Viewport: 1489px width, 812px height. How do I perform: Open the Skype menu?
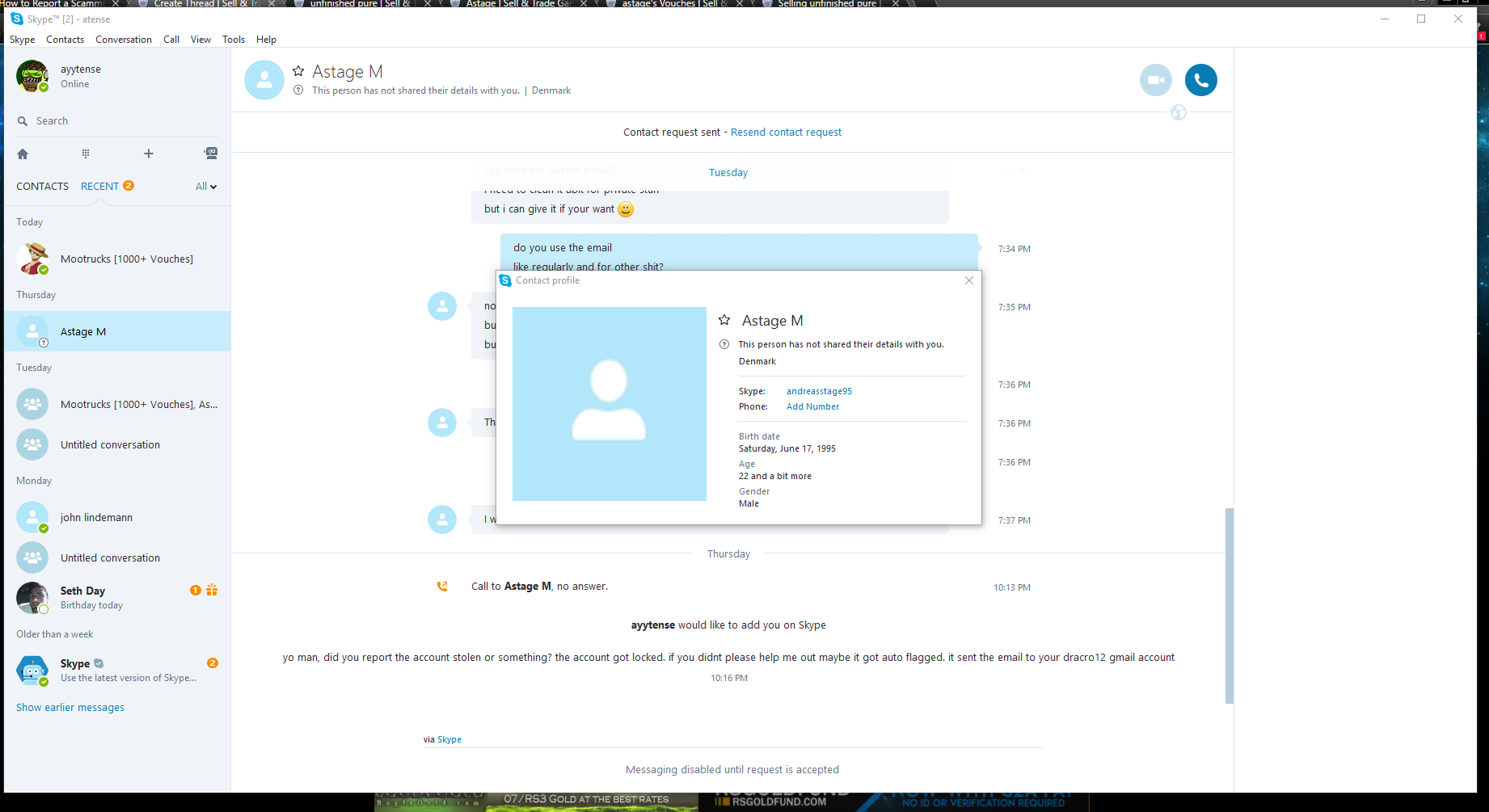[22, 40]
